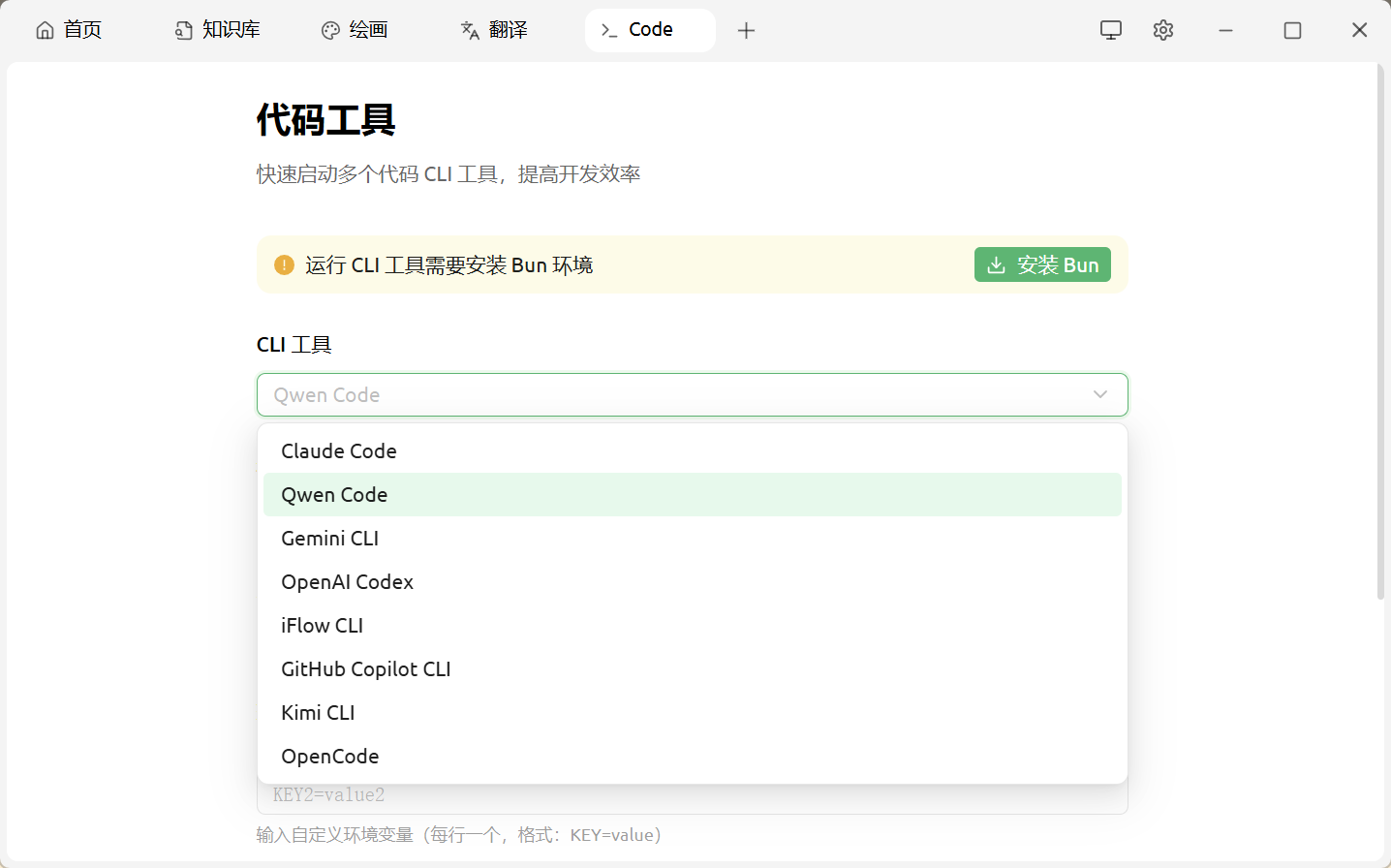Click the plus icon to add new tab
Viewport: 1391px width, 868px height.
tap(746, 30)
